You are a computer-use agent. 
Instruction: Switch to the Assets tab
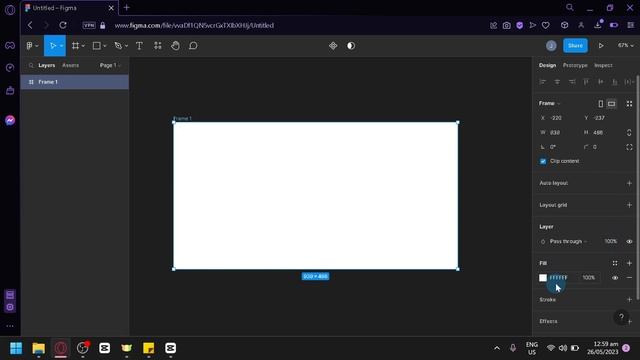coord(71,65)
